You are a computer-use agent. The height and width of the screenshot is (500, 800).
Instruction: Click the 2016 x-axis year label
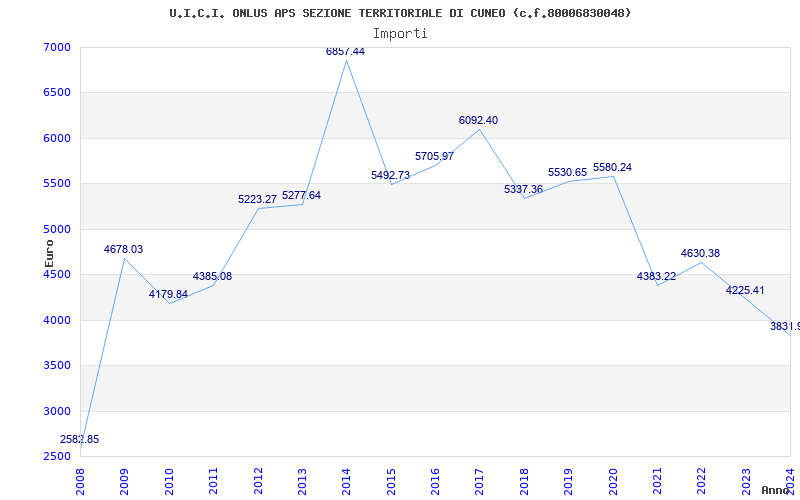435,481
